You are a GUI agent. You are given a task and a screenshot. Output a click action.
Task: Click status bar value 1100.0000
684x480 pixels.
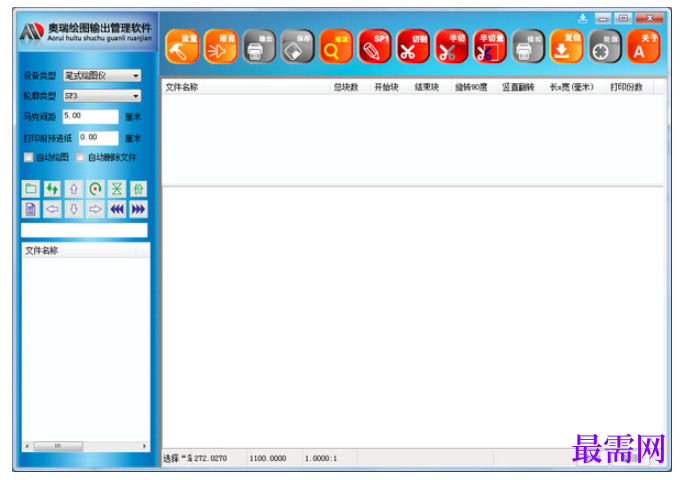coord(268,458)
